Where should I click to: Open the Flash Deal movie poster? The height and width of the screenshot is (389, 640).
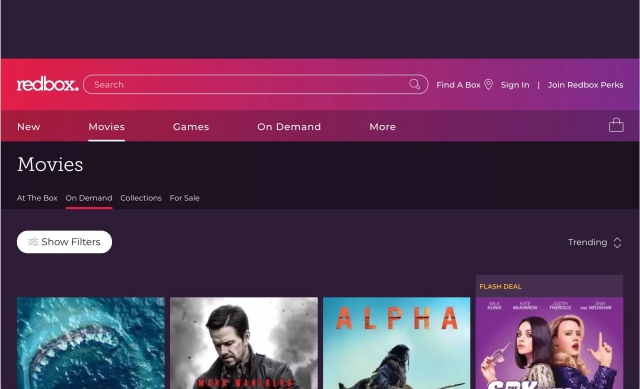[549, 343]
